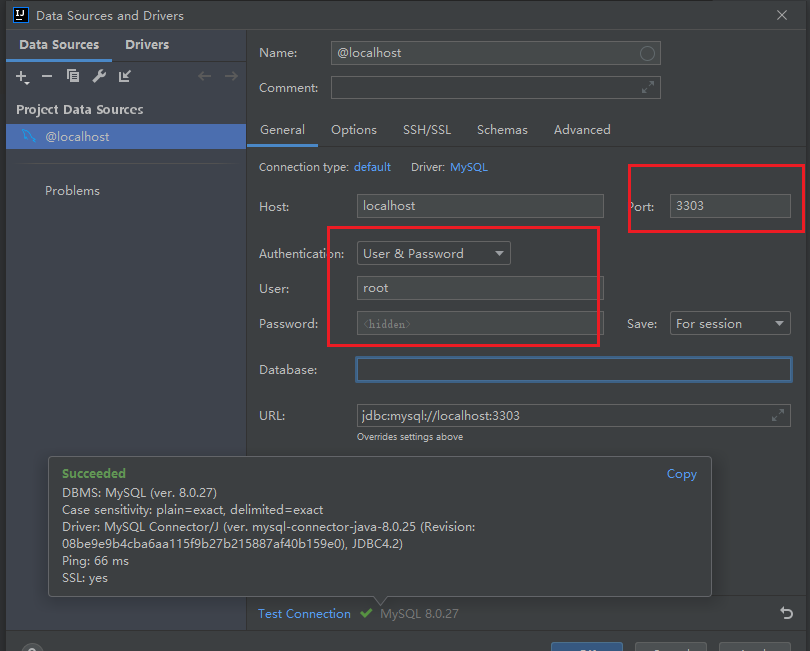Click the make global import arrow icon

124,76
